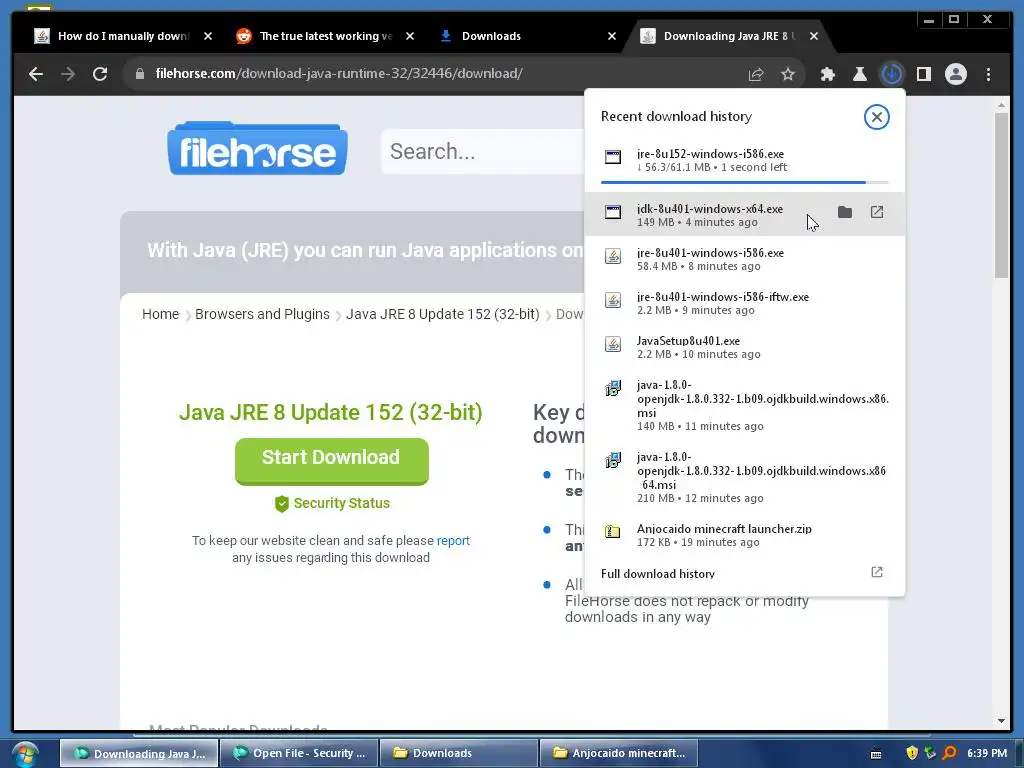Click the tray security shield icon

pyautogui.click(x=912, y=753)
